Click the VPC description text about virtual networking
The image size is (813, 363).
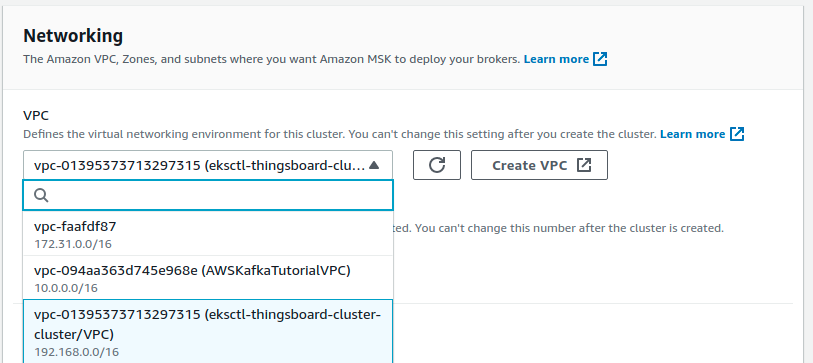[x=340, y=134]
